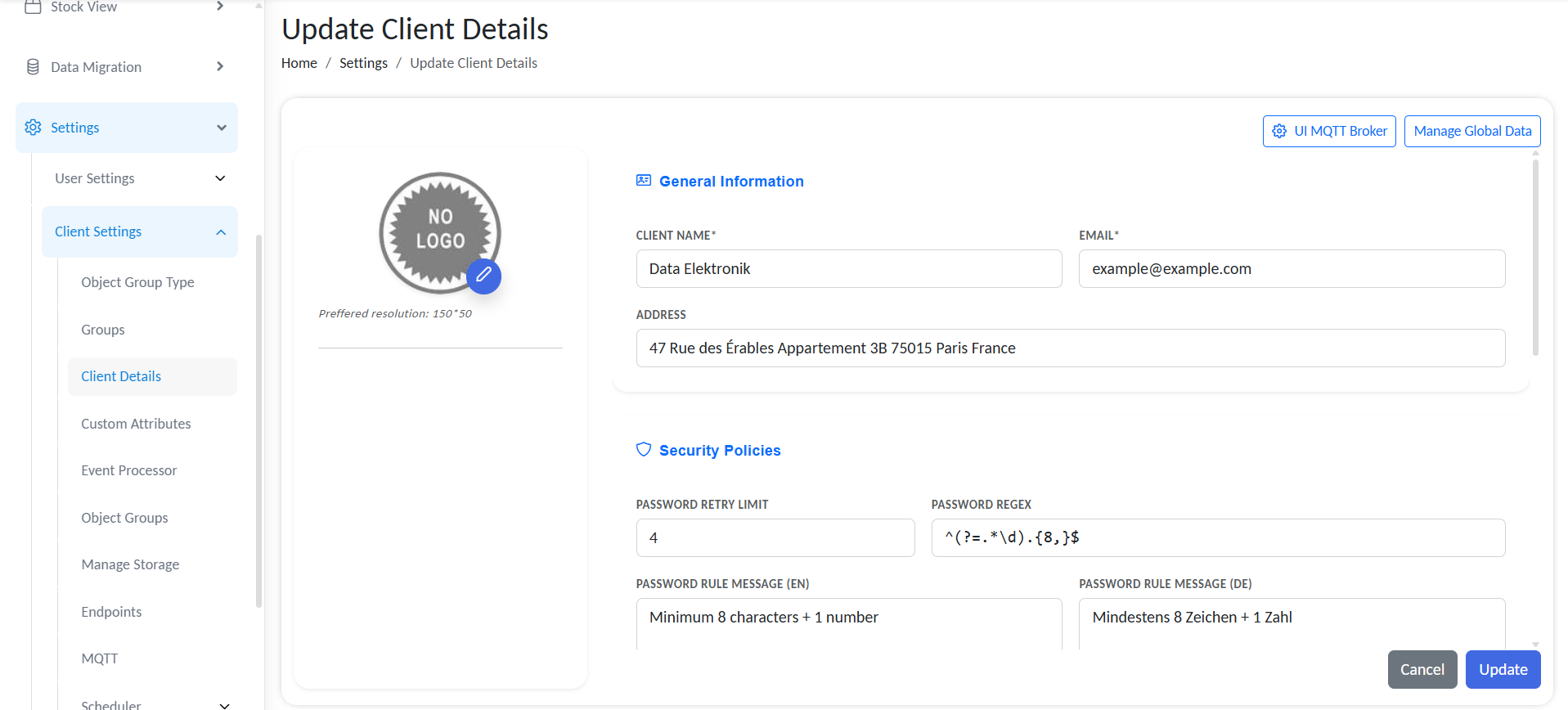Click the Data Migration database icon
Image resolution: width=1568 pixels, height=710 pixels.
click(33, 67)
